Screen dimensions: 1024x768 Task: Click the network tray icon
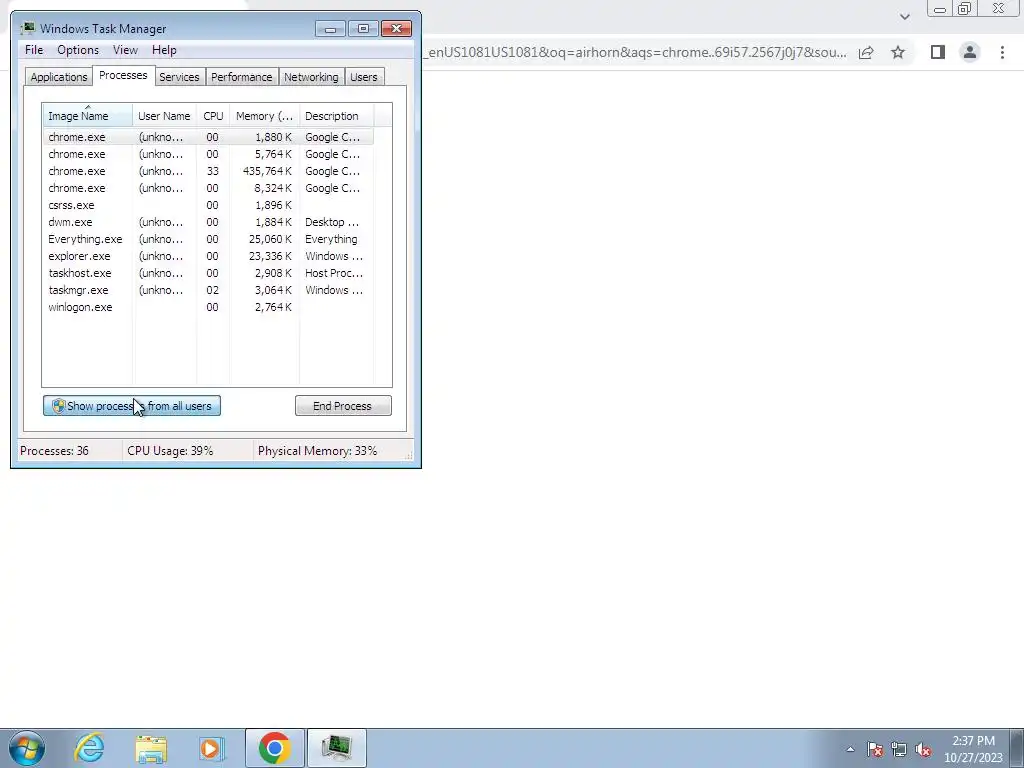[899, 749]
